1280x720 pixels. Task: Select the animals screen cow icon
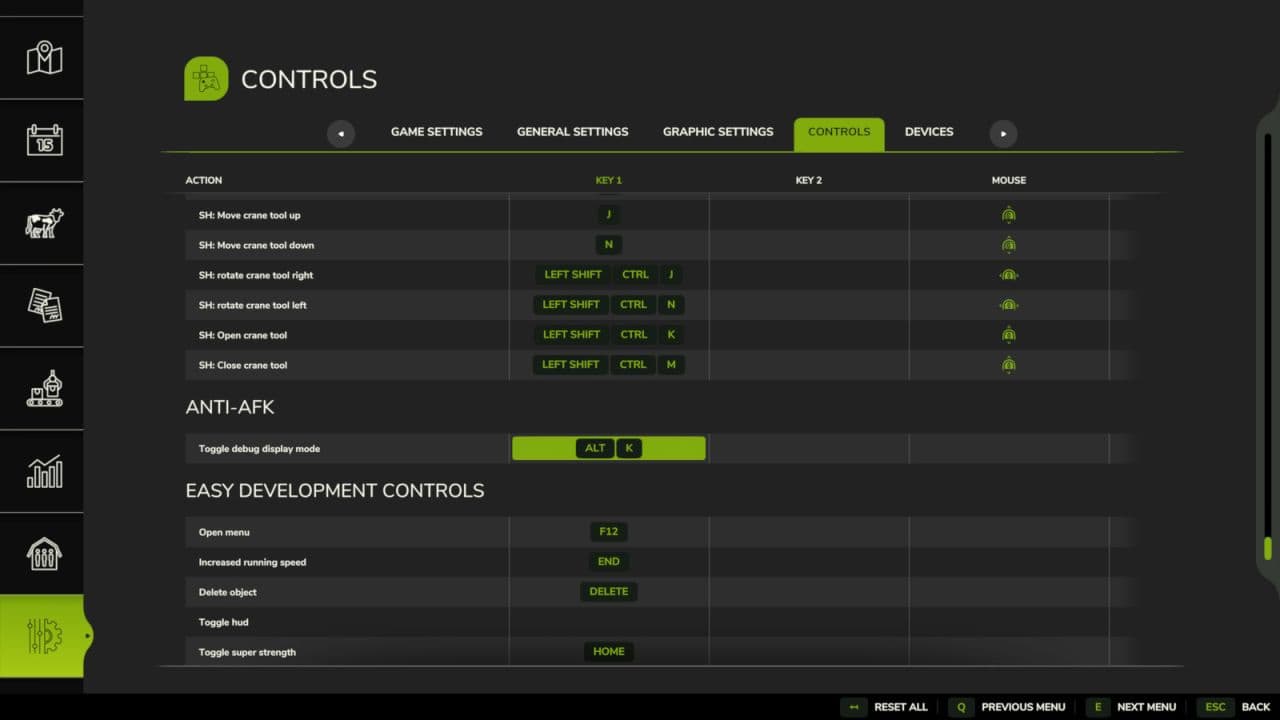tap(42, 223)
